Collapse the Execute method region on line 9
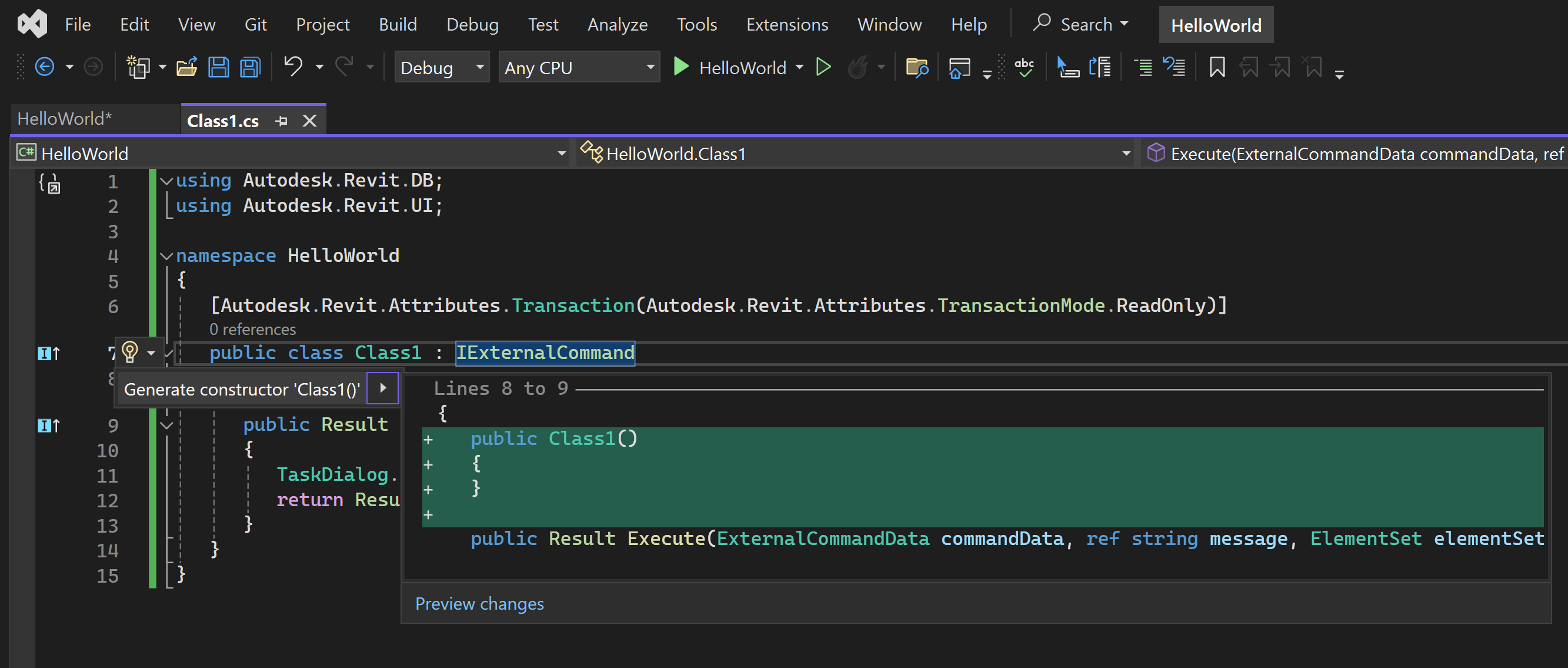 tap(166, 425)
